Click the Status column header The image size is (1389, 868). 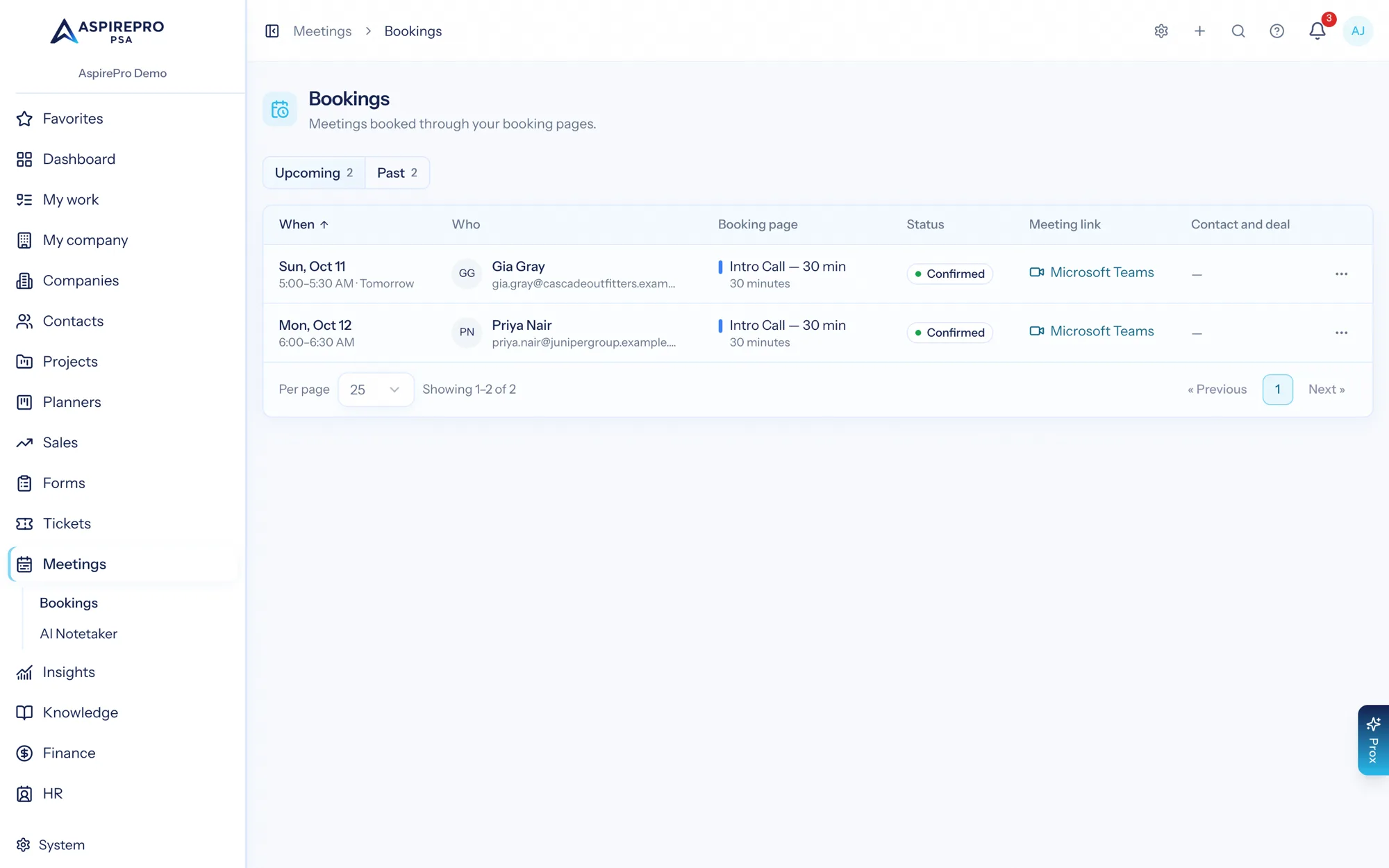tap(925, 224)
